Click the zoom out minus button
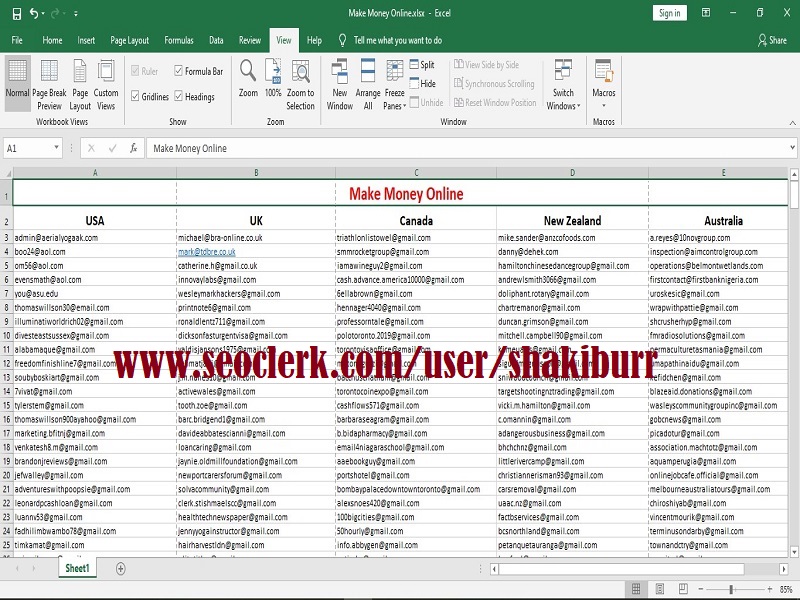 [701, 589]
